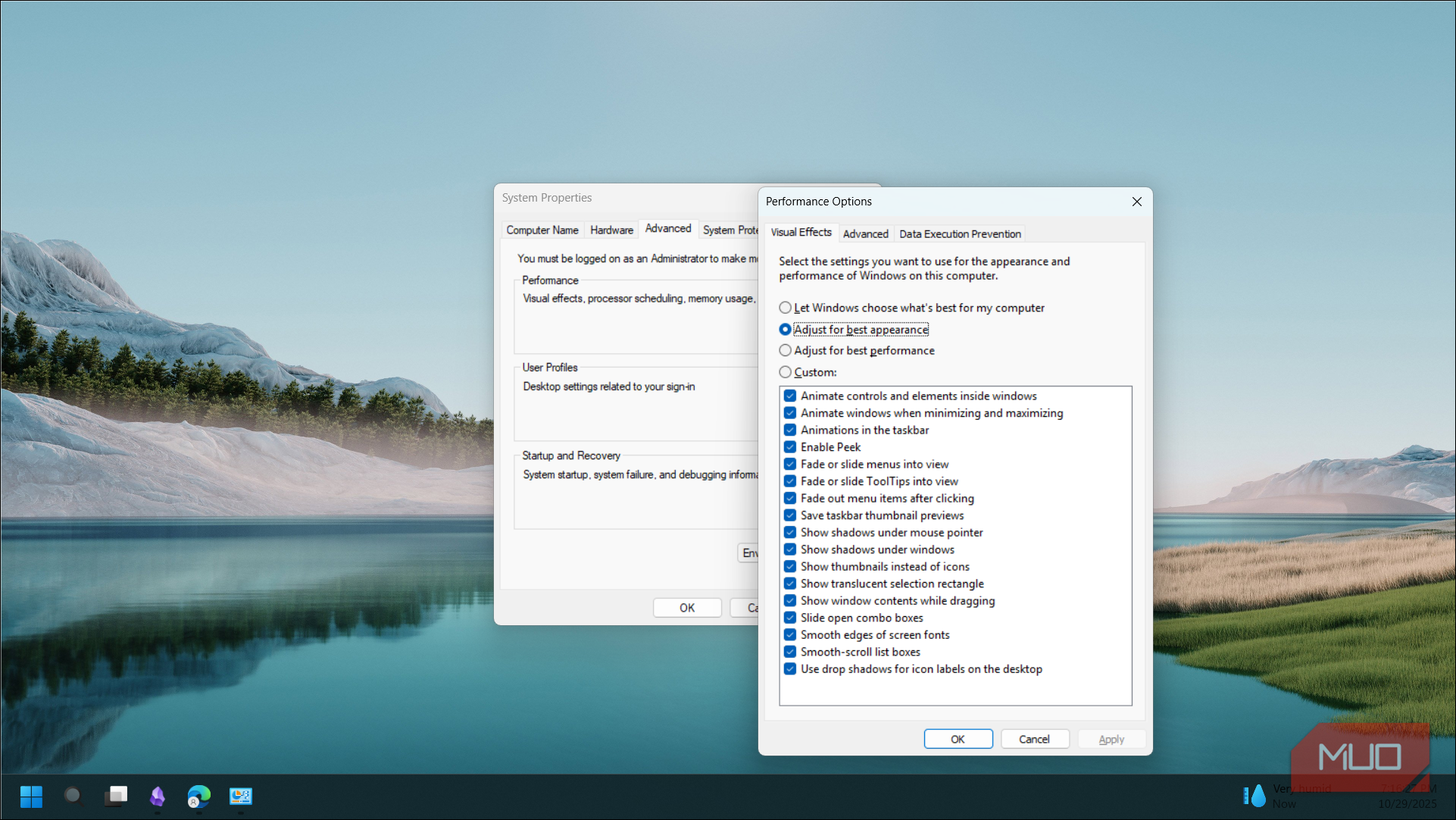Screen dimensions: 1456x820
Task: Open Hardware tab in System Properties
Action: tap(611, 230)
